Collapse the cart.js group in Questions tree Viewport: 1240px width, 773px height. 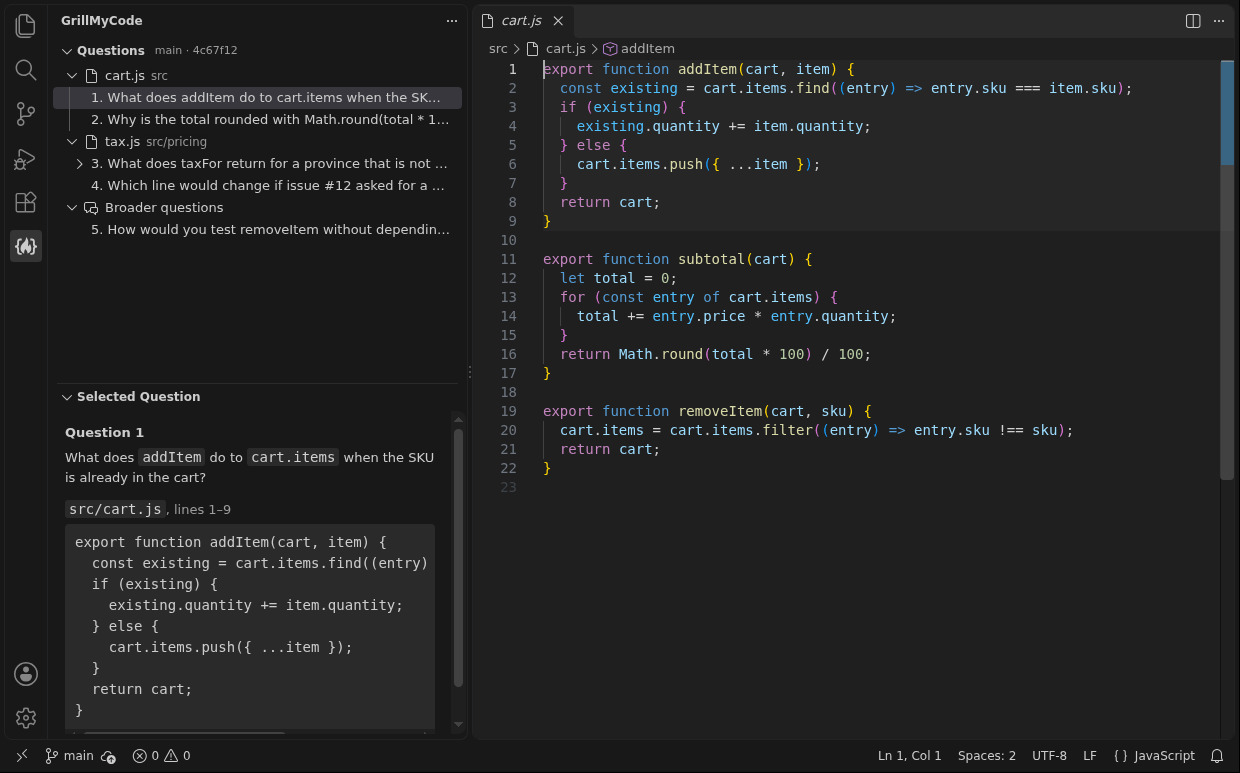pyautogui.click(x=72, y=76)
